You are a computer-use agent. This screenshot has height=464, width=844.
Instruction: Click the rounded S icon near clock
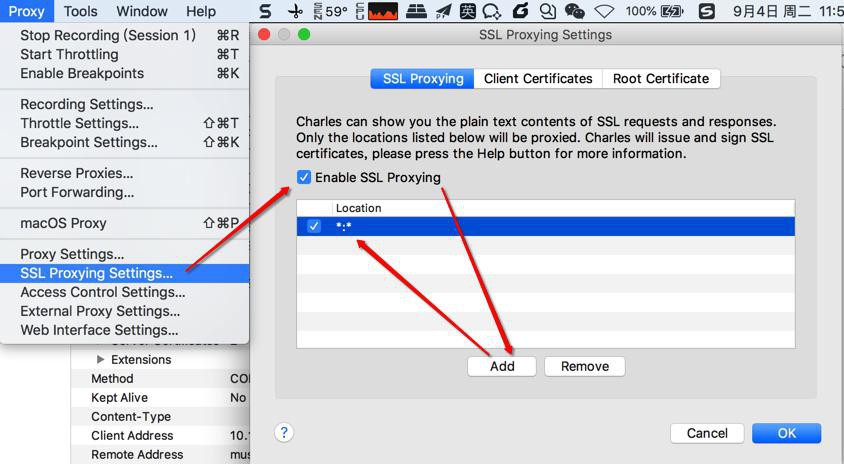pos(706,11)
